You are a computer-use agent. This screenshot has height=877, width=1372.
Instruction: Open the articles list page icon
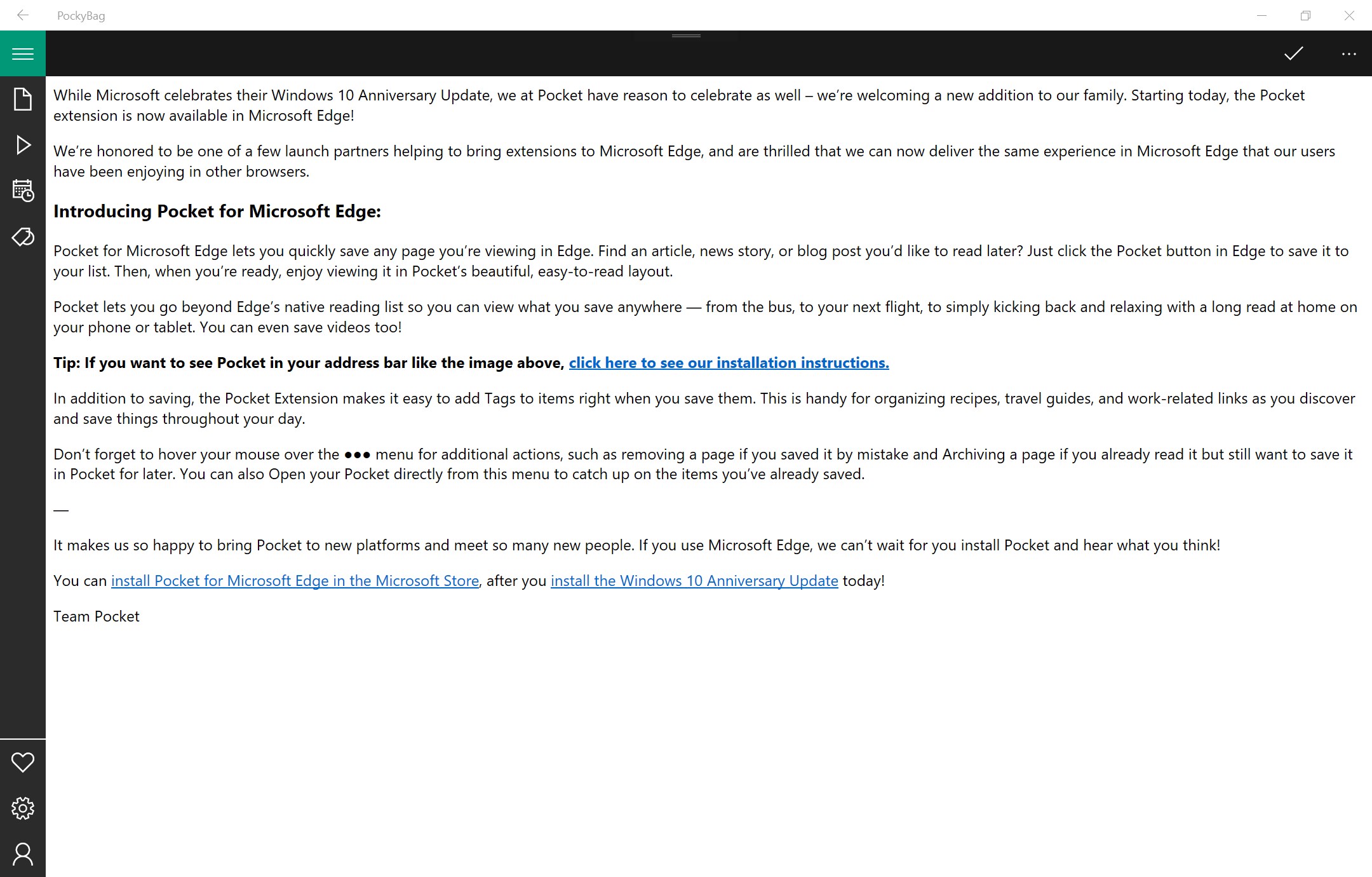coord(23,99)
